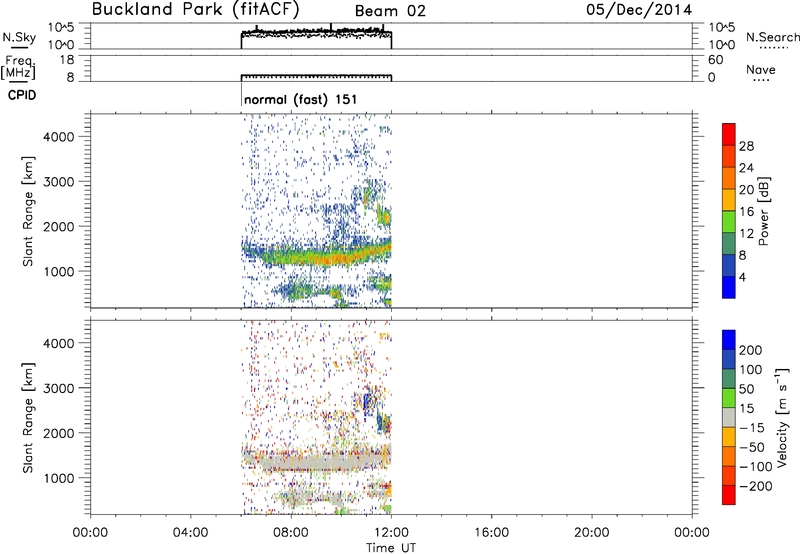800x554 pixels.
Task: Click the Time UT axis title
Action: click(391, 547)
